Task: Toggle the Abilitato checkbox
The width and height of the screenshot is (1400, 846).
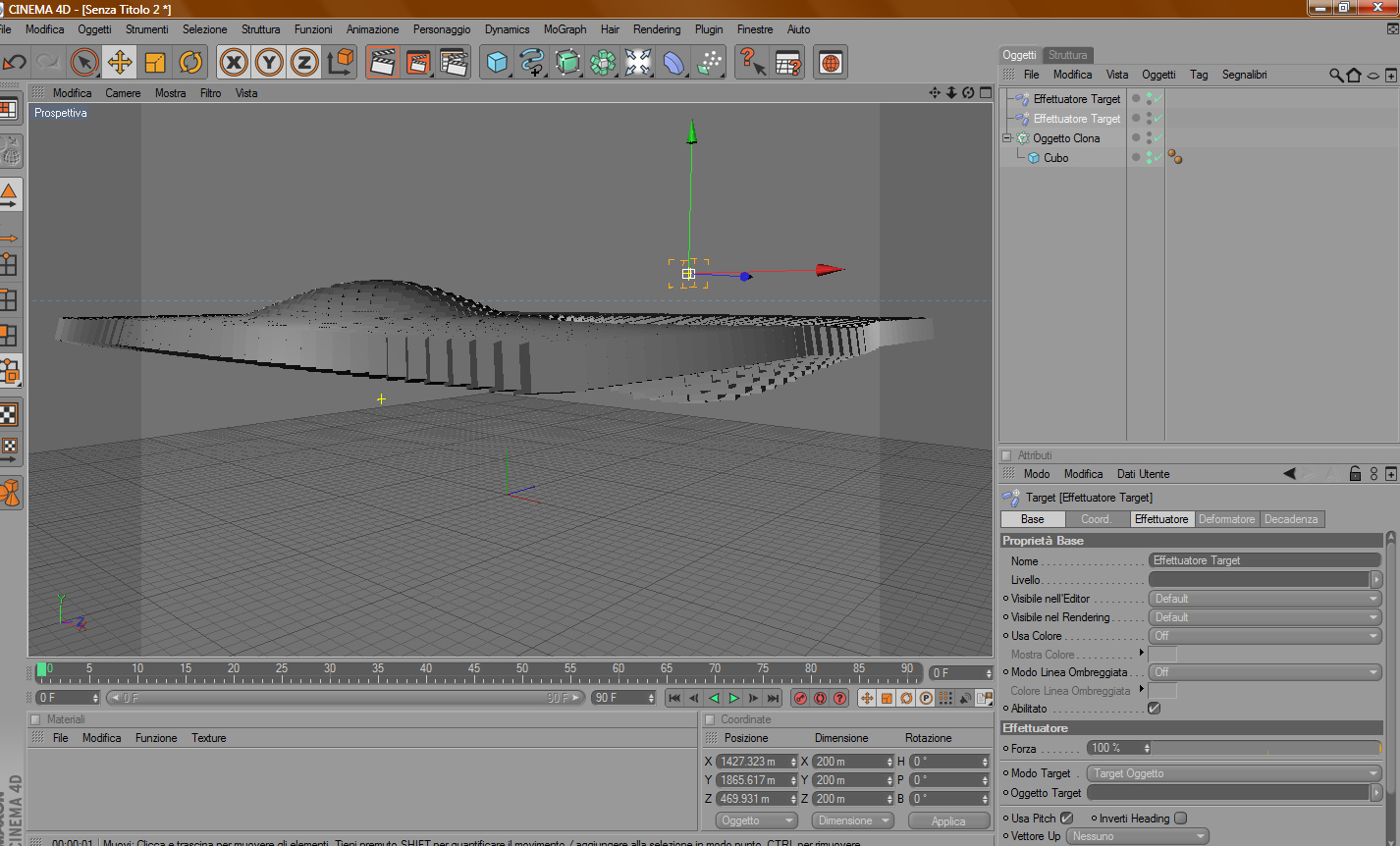Action: pos(1155,709)
